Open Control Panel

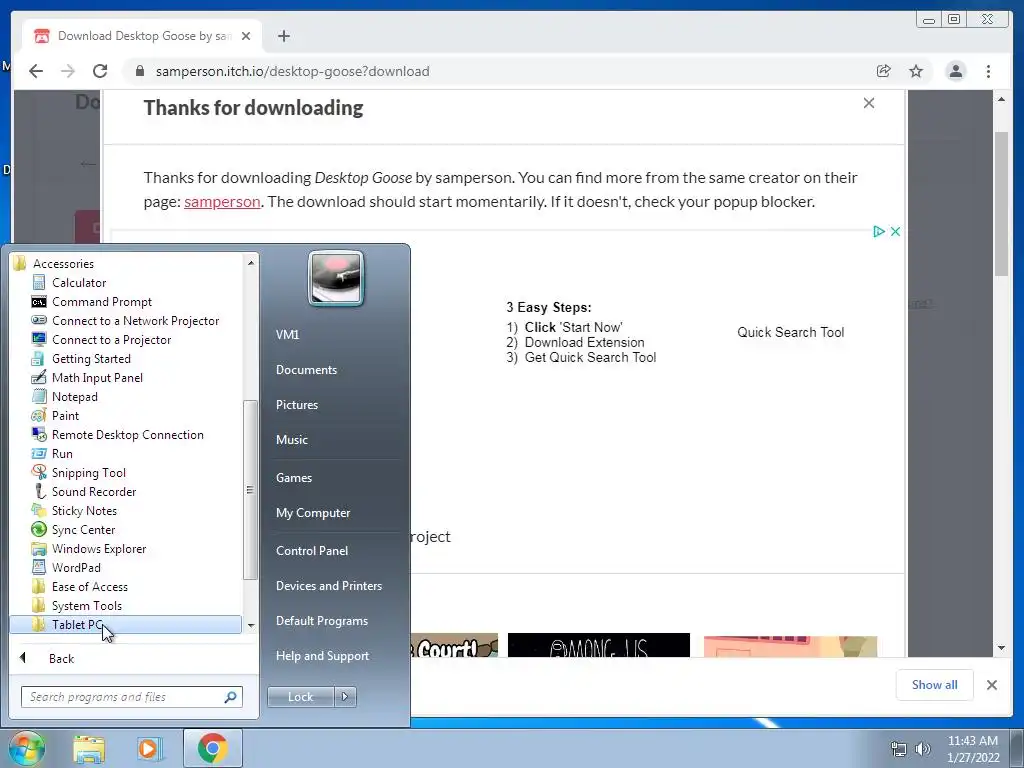(x=312, y=551)
